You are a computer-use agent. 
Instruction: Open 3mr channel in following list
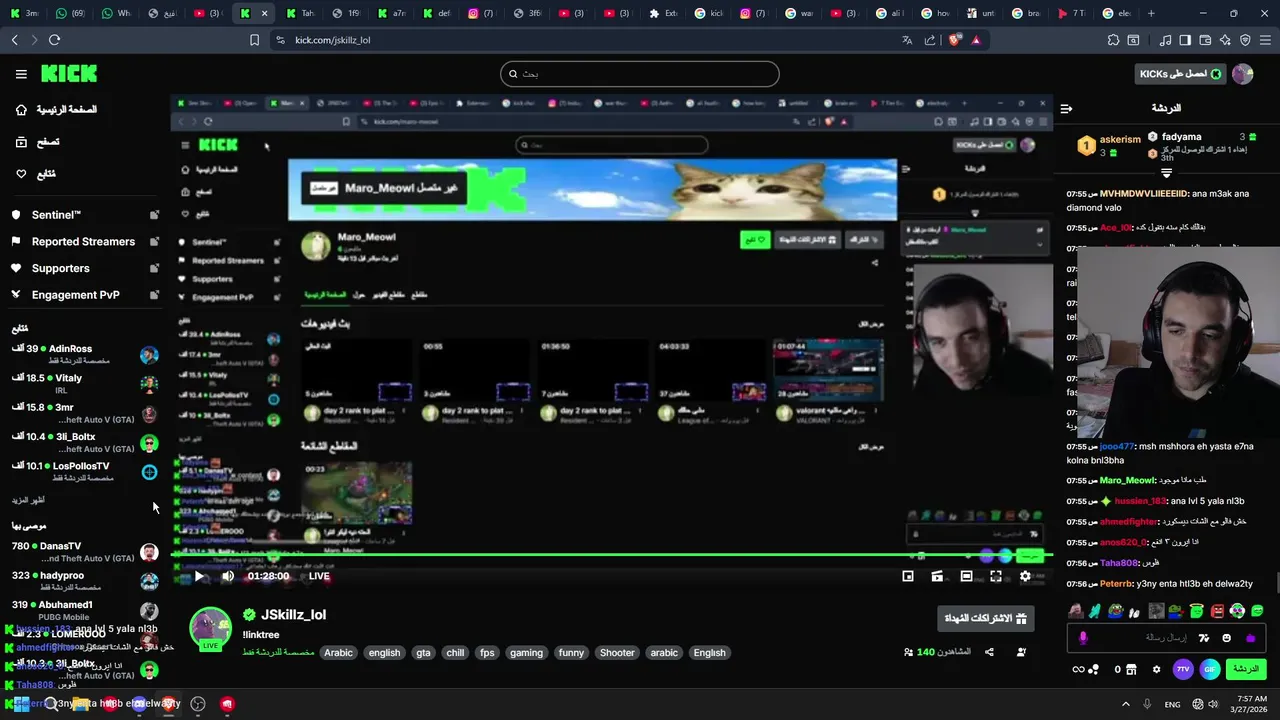click(85, 413)
